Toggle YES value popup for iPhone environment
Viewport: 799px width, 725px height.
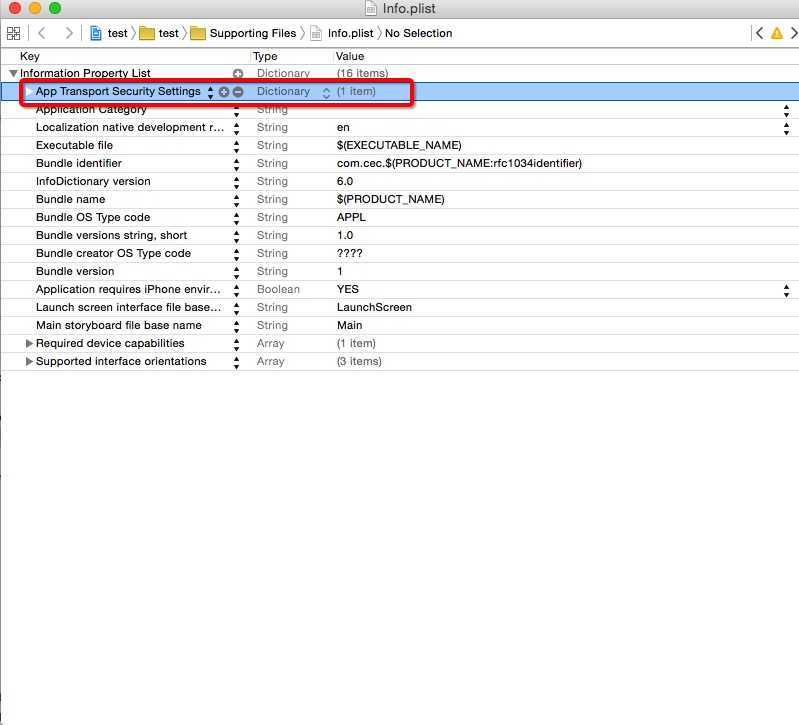pos(786,291)
